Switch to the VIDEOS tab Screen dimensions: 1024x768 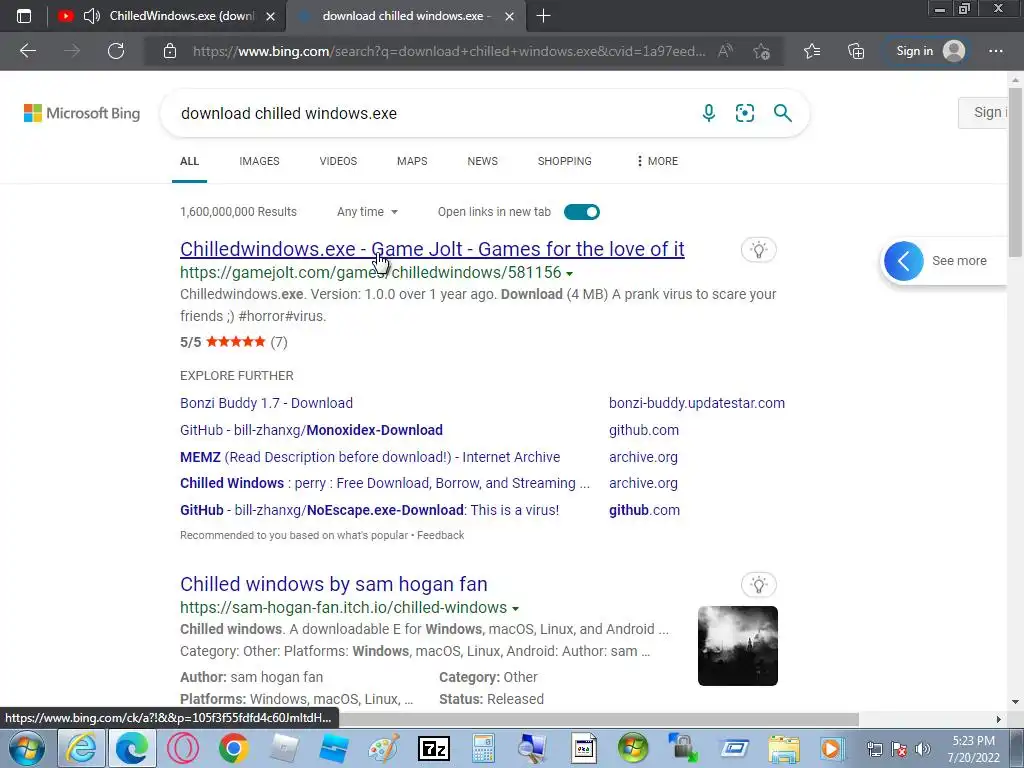pyautogui.click(x=338, y=161)
